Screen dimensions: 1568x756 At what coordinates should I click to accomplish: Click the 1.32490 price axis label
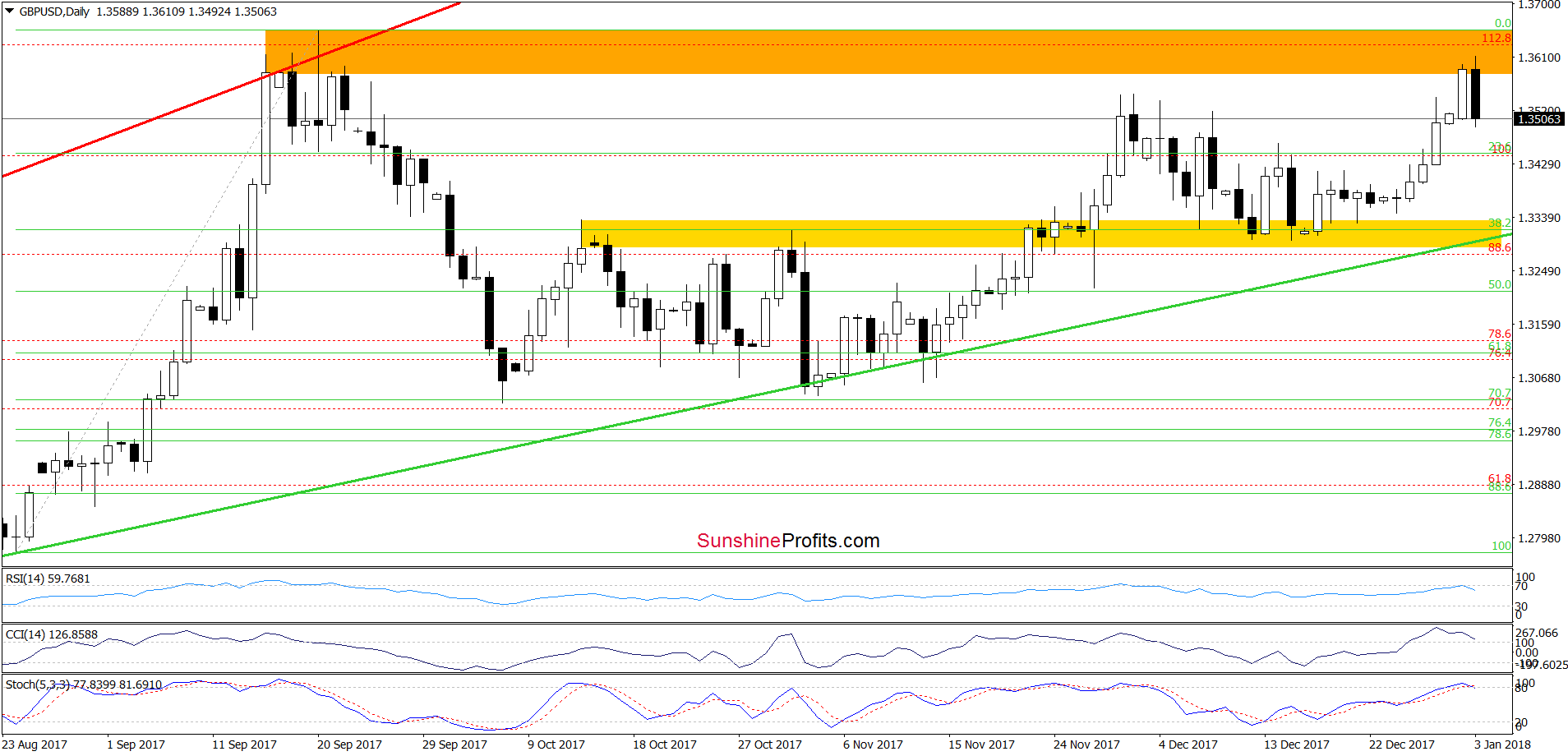pyautogui.click(x=1538, y=271)
